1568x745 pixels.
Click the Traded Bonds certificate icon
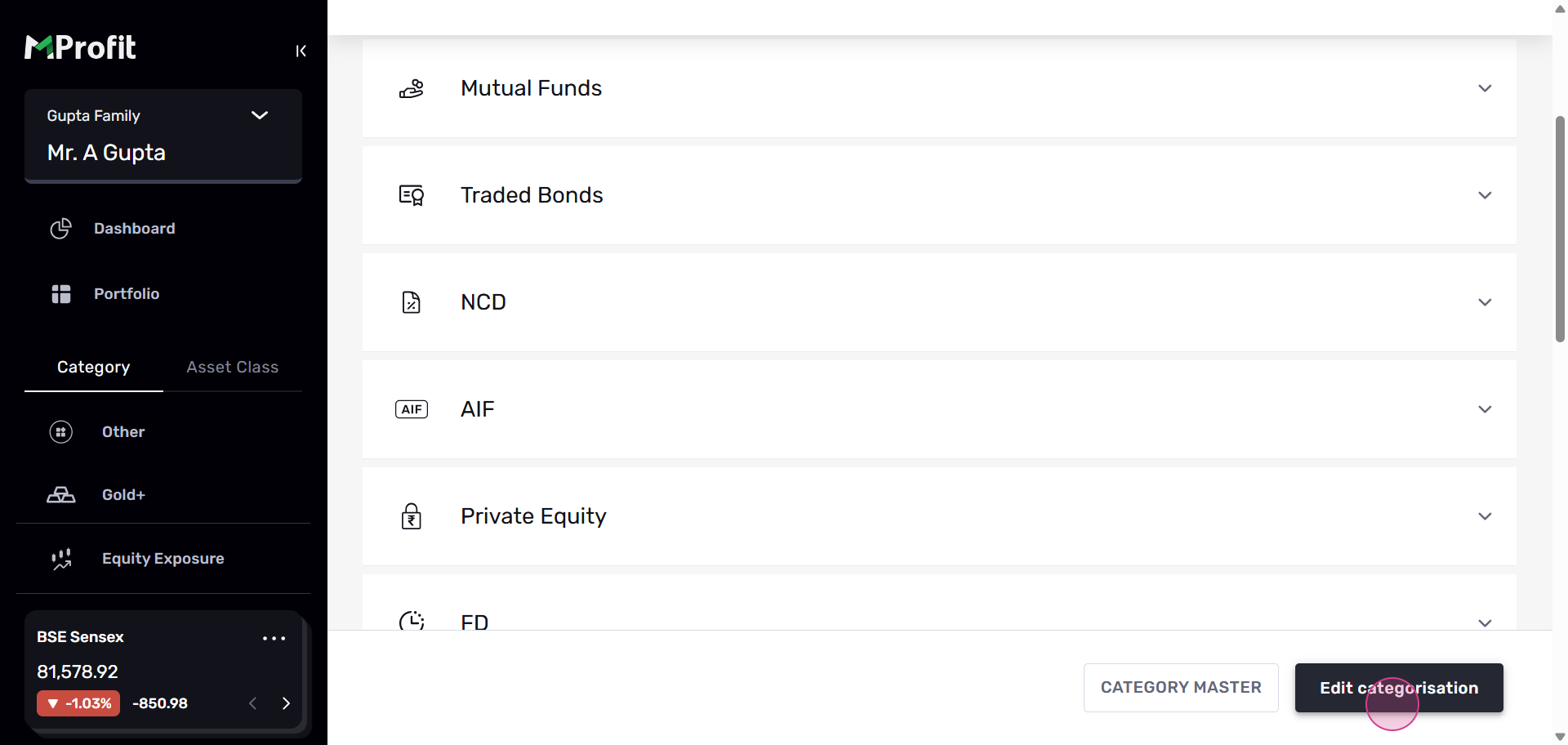point(412,195)
